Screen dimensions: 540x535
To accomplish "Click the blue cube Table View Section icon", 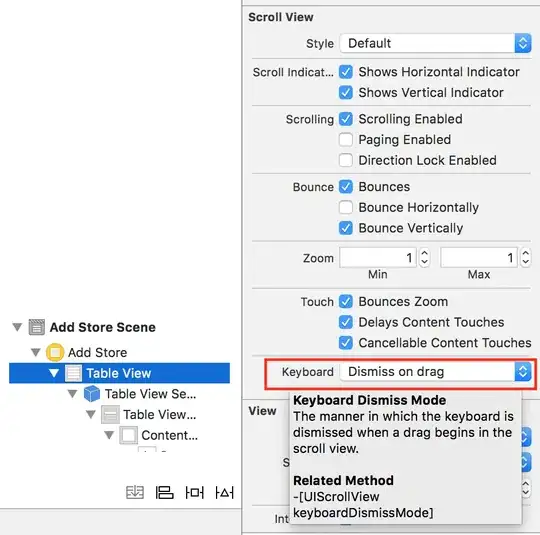I will click(92, 394).
